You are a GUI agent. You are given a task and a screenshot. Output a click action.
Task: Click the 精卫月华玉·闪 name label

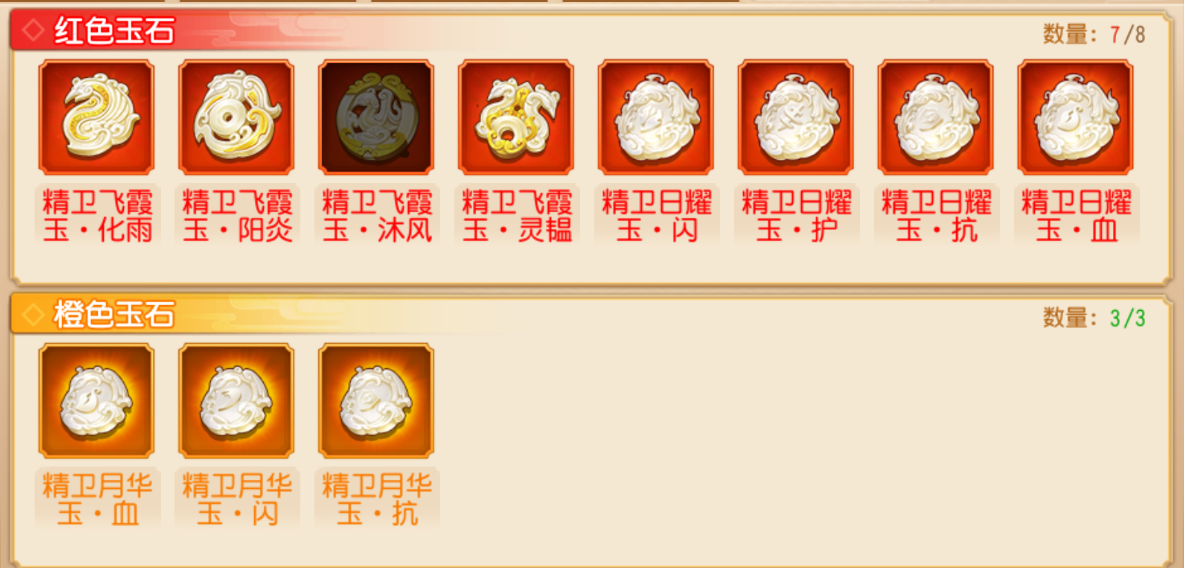[237, 499]
